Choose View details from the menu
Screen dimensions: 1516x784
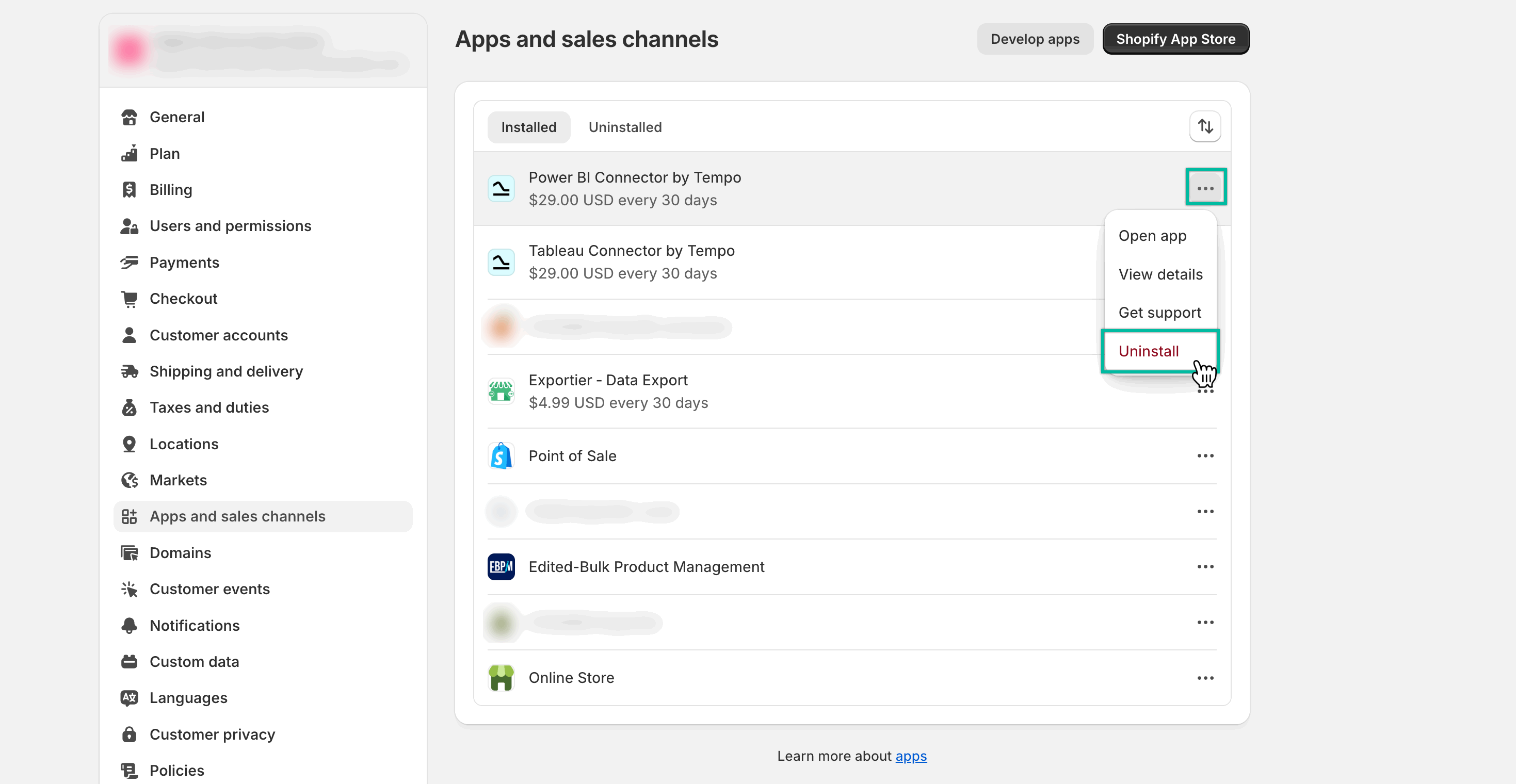1160,274
